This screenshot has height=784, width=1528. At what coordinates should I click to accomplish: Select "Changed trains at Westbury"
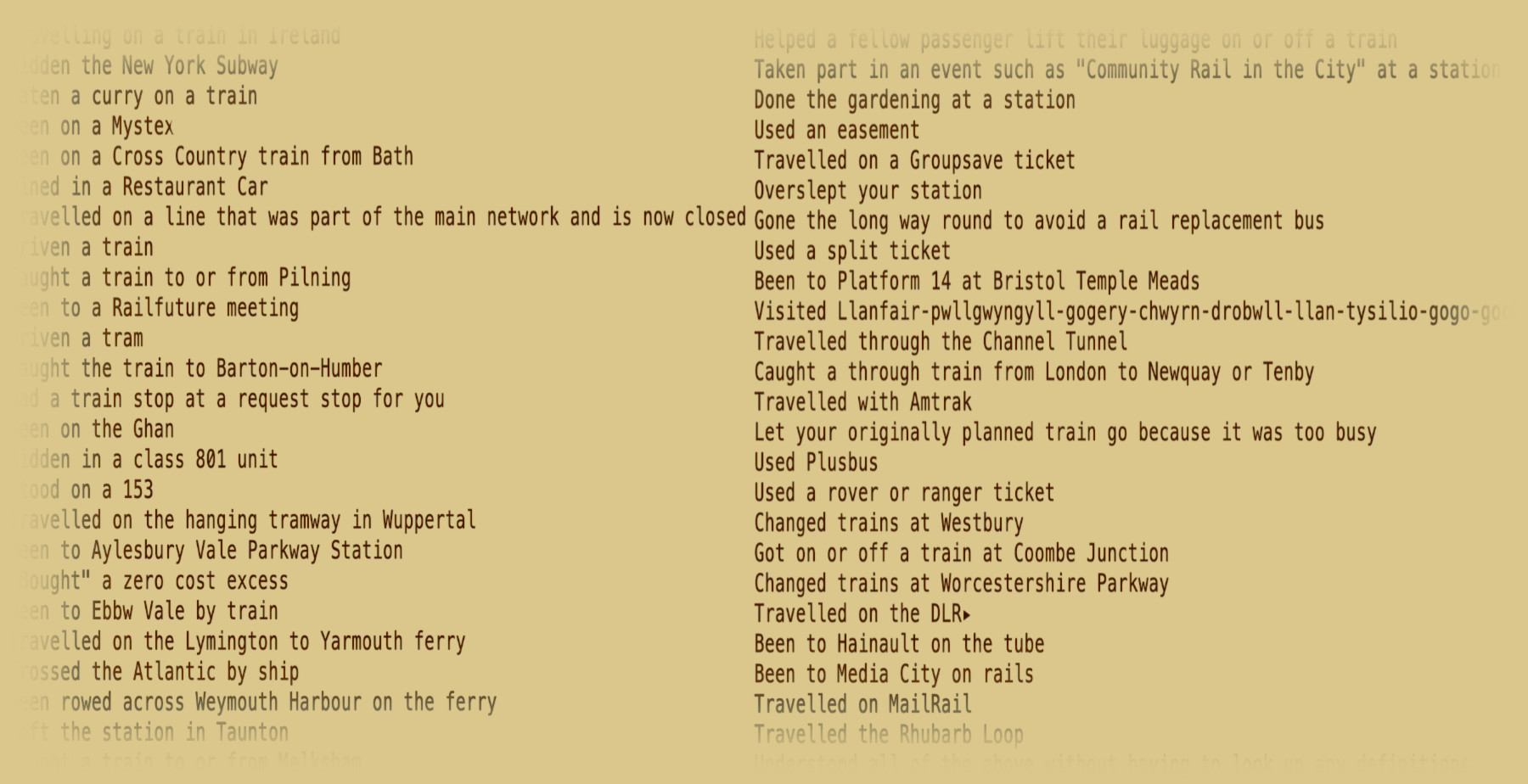(x=889, y=524)
